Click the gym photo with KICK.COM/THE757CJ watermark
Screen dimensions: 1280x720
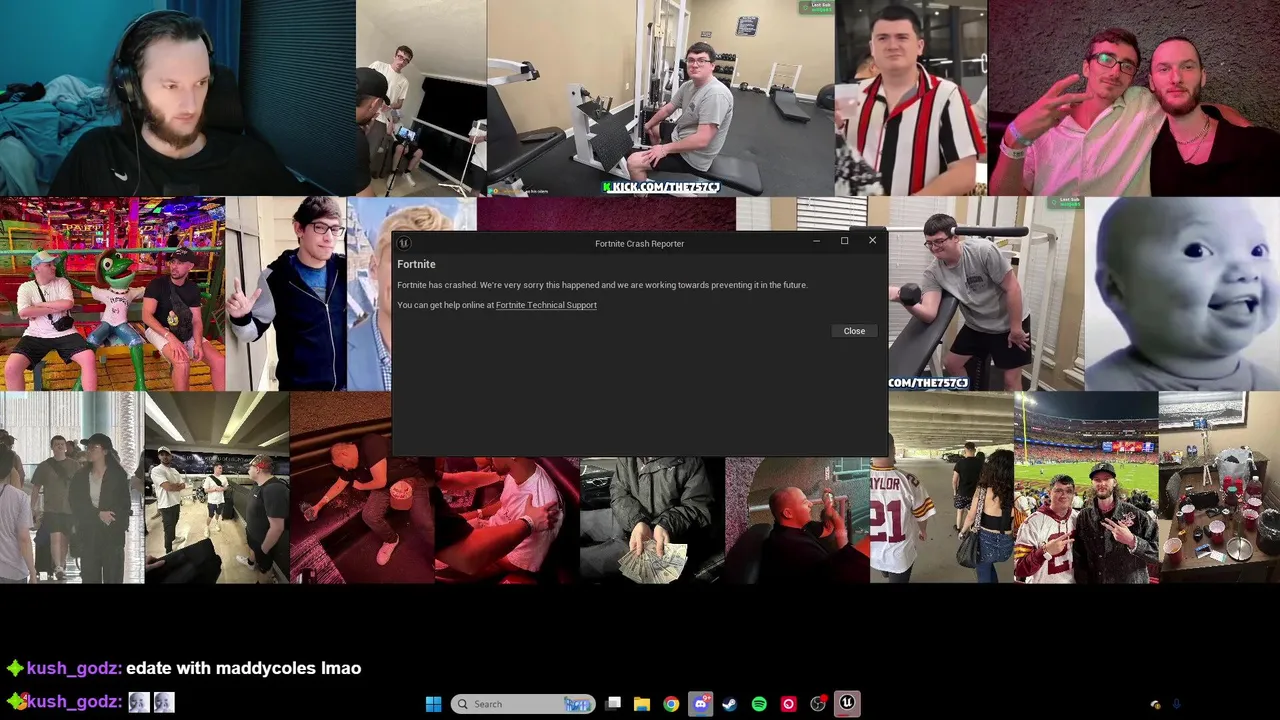tap(661, 98)
